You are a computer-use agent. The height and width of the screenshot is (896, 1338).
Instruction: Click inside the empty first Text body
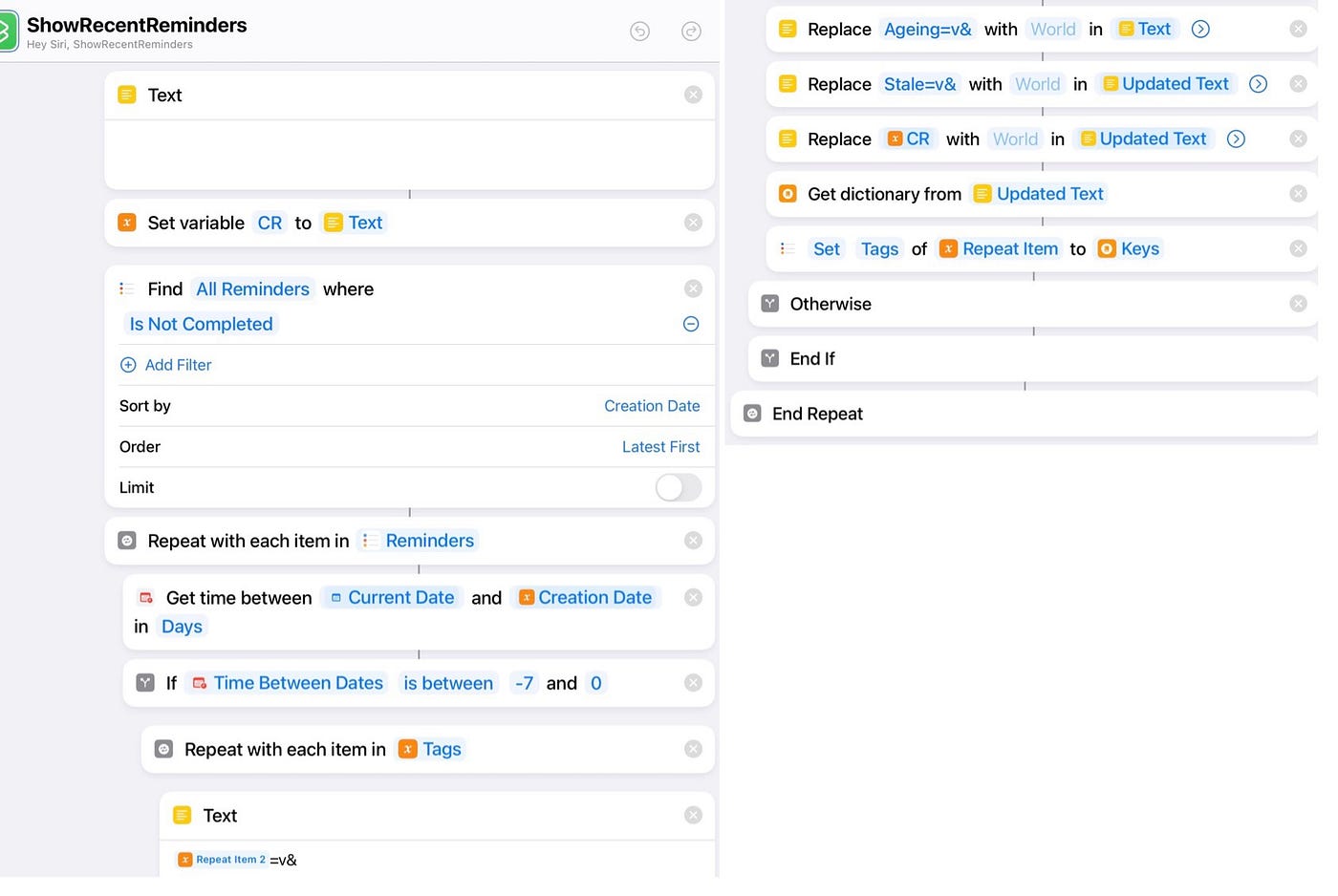coord(409,154)
